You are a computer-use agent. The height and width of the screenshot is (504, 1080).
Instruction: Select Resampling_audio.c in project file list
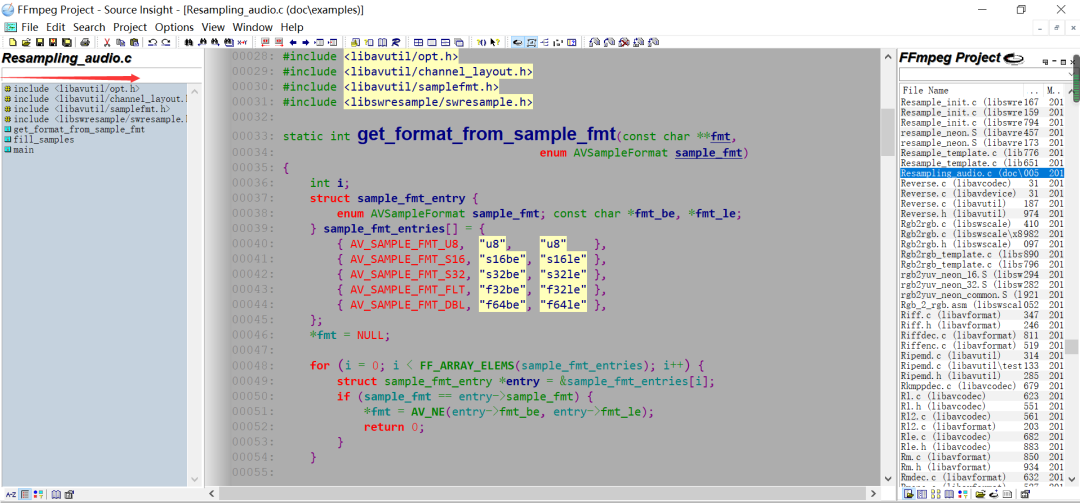982,174
